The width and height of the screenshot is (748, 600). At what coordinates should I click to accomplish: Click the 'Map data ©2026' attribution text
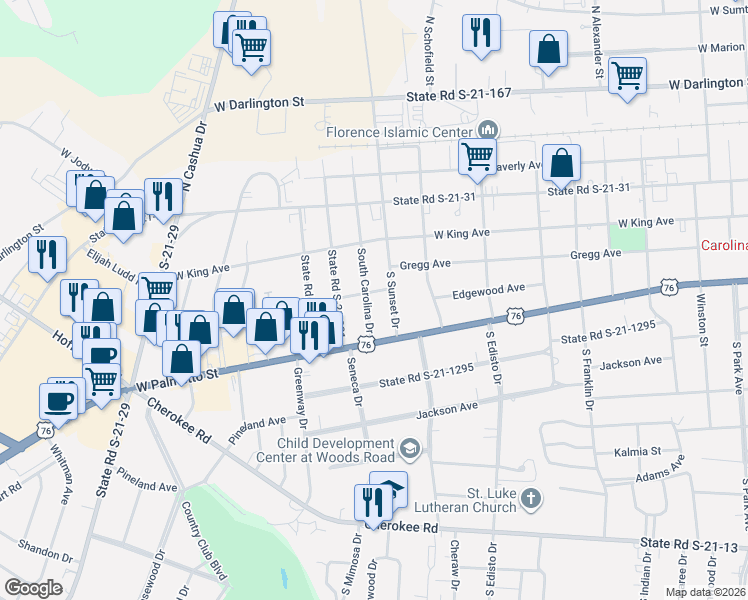[x=705, y=592]
